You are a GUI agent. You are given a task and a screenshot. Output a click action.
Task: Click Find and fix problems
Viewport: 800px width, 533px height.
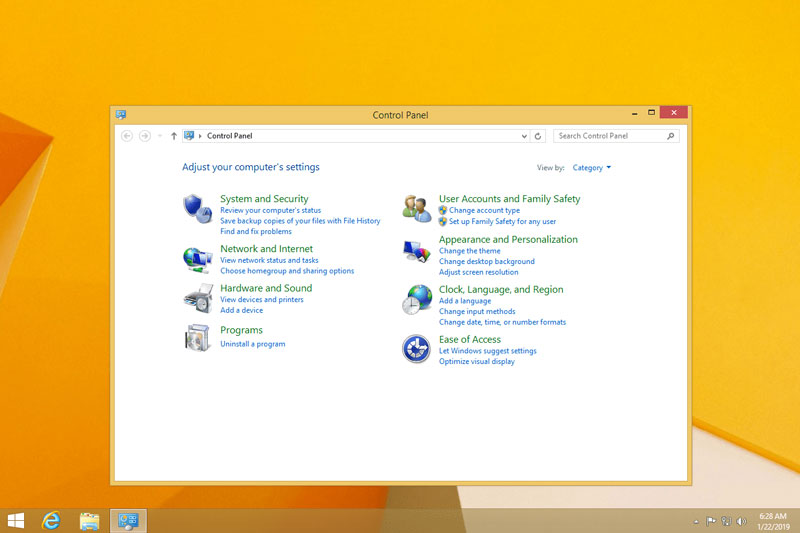(x=256, y=232)
